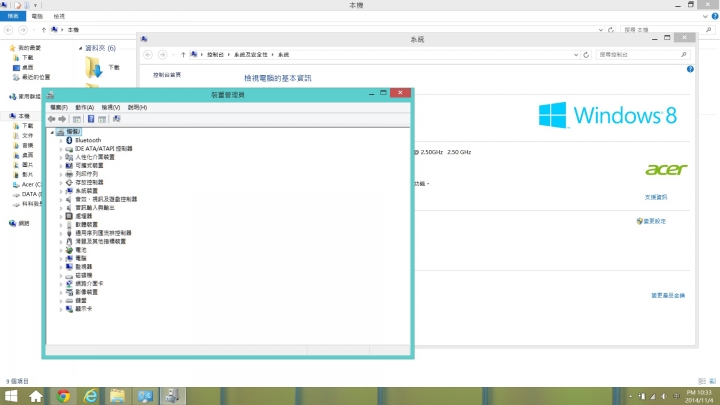This screenshot has height=405, width=720.
Task: Select 音訊輸入與輸出 in the device tree
Action: point(95,208)
